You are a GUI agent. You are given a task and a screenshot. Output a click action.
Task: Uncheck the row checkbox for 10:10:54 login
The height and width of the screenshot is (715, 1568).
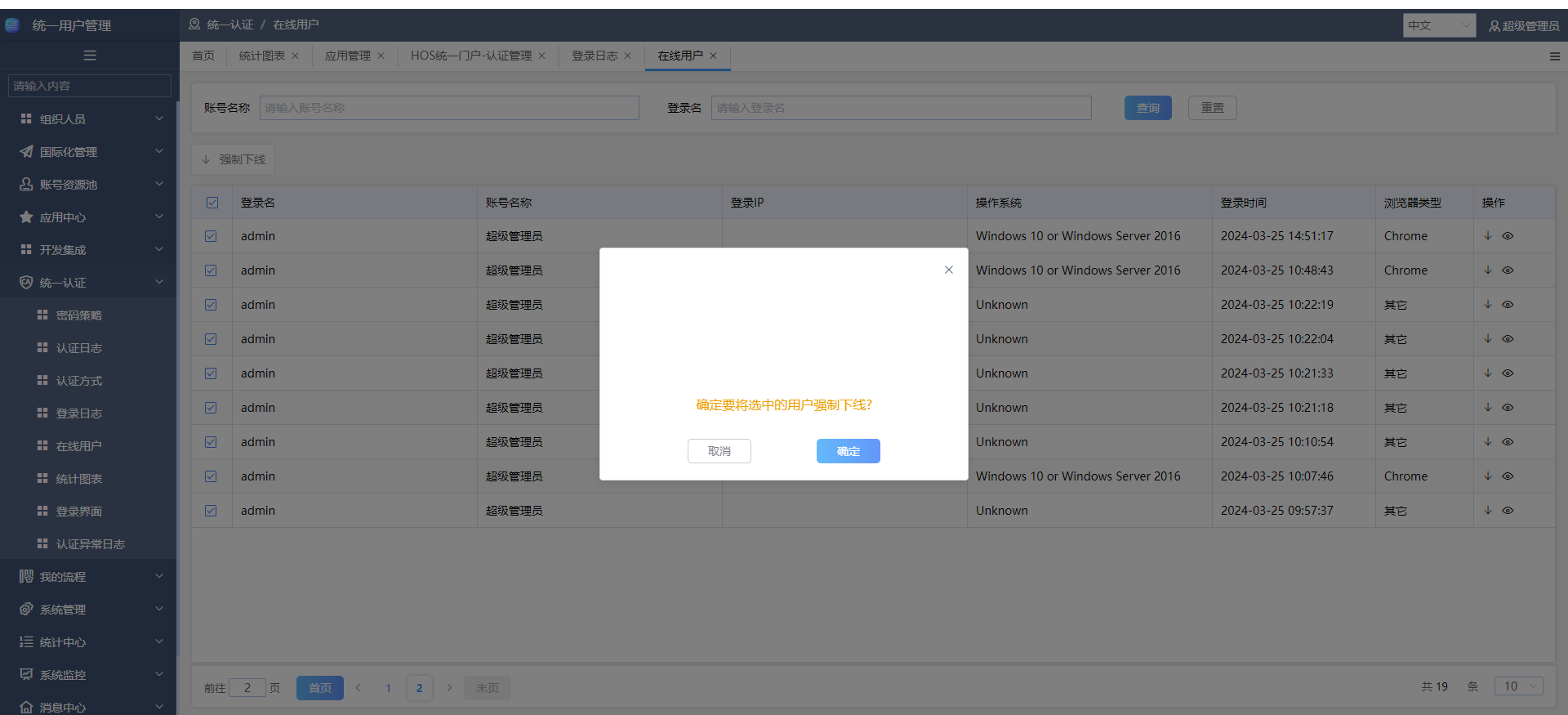click(x=211, y=442)
